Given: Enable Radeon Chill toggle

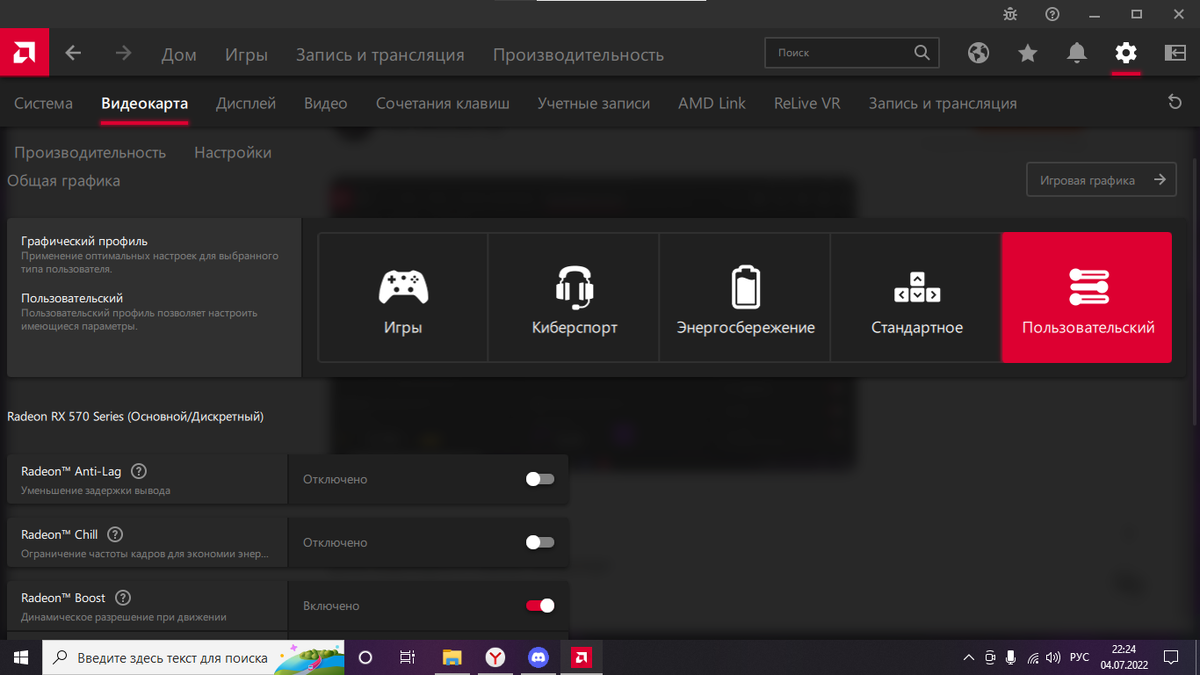Looking at the screenshot, I should coord(540,542).
